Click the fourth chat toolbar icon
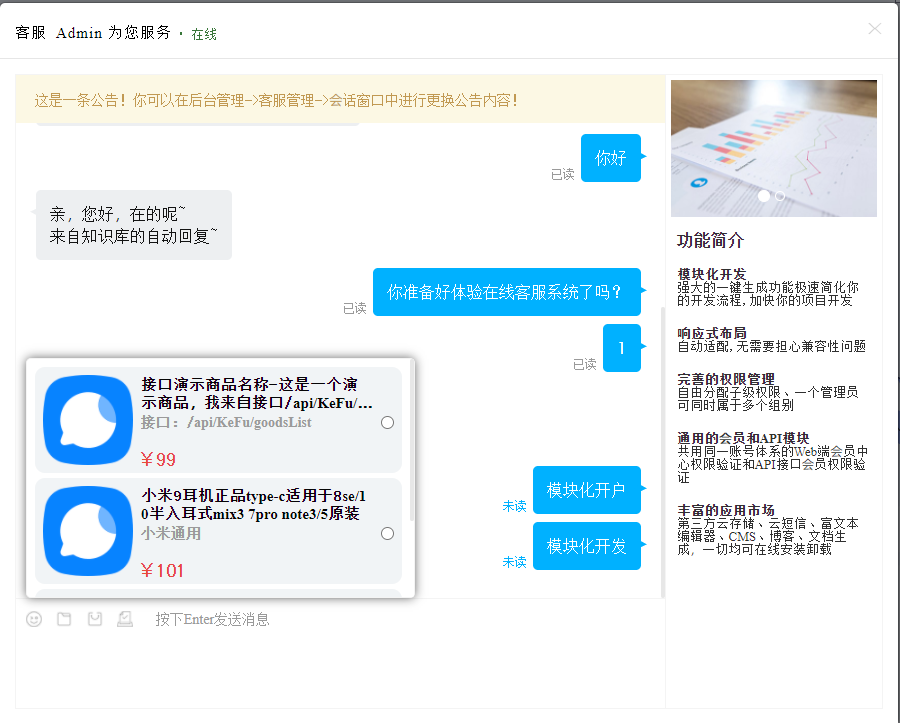This screenshot has width=900, height=723. tap(125, 620)
